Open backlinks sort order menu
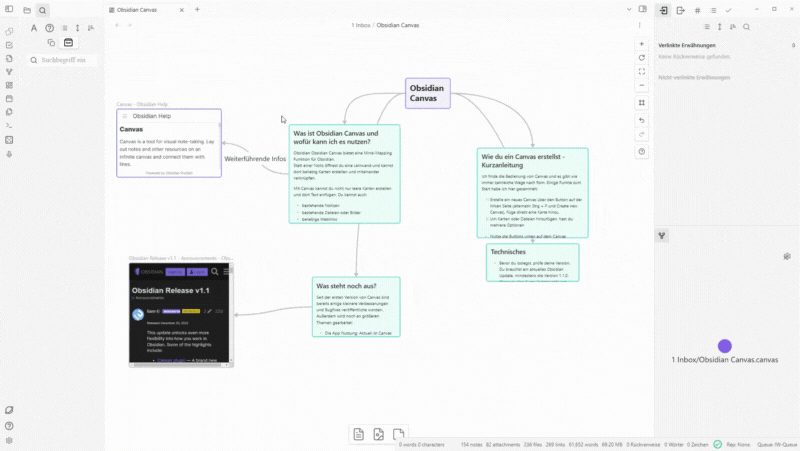The image size is (800, 451). pyautogui.click(x=733, y=27)
